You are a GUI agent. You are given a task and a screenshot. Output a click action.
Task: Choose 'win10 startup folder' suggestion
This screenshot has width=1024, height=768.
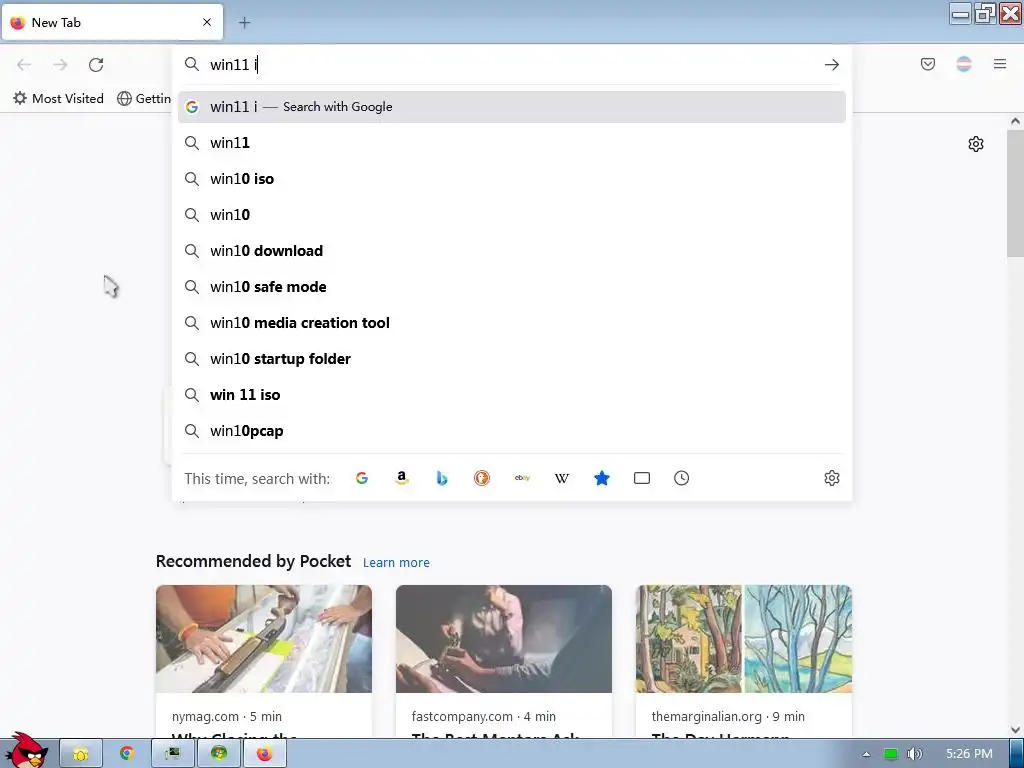tap(511, 359)
